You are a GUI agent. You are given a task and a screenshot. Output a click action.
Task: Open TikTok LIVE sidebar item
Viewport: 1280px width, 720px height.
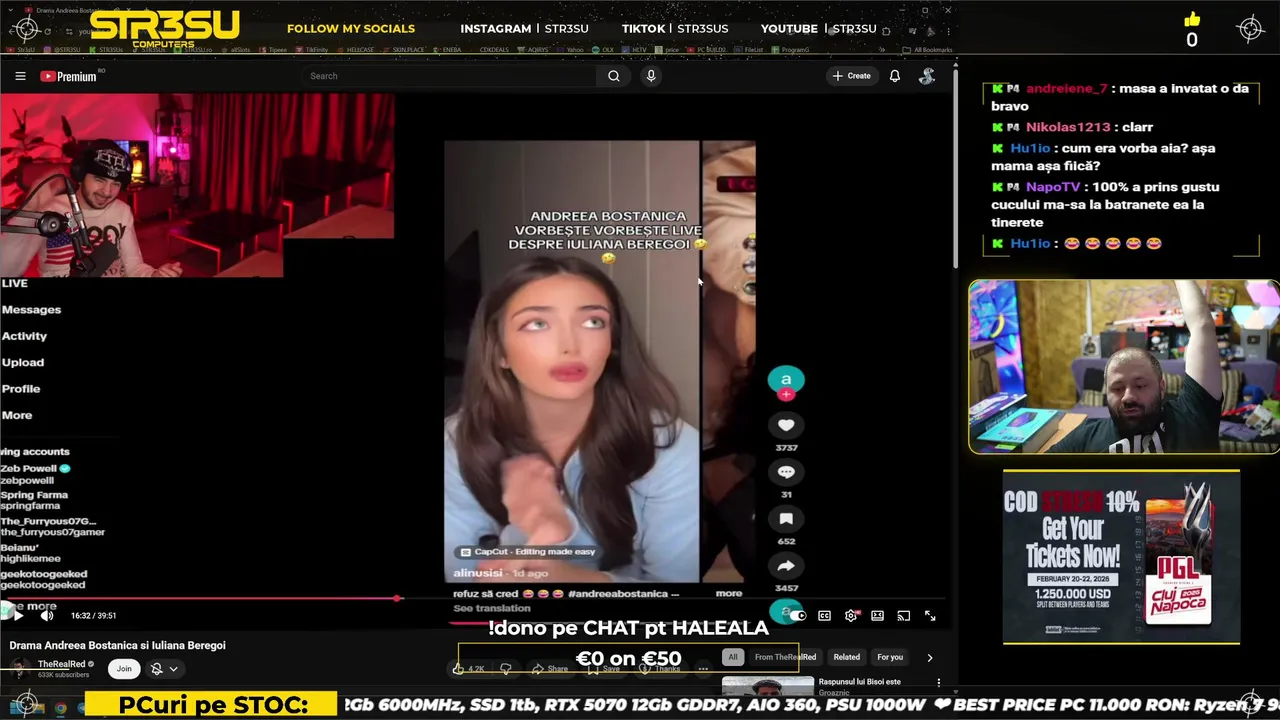coord(14,283)
